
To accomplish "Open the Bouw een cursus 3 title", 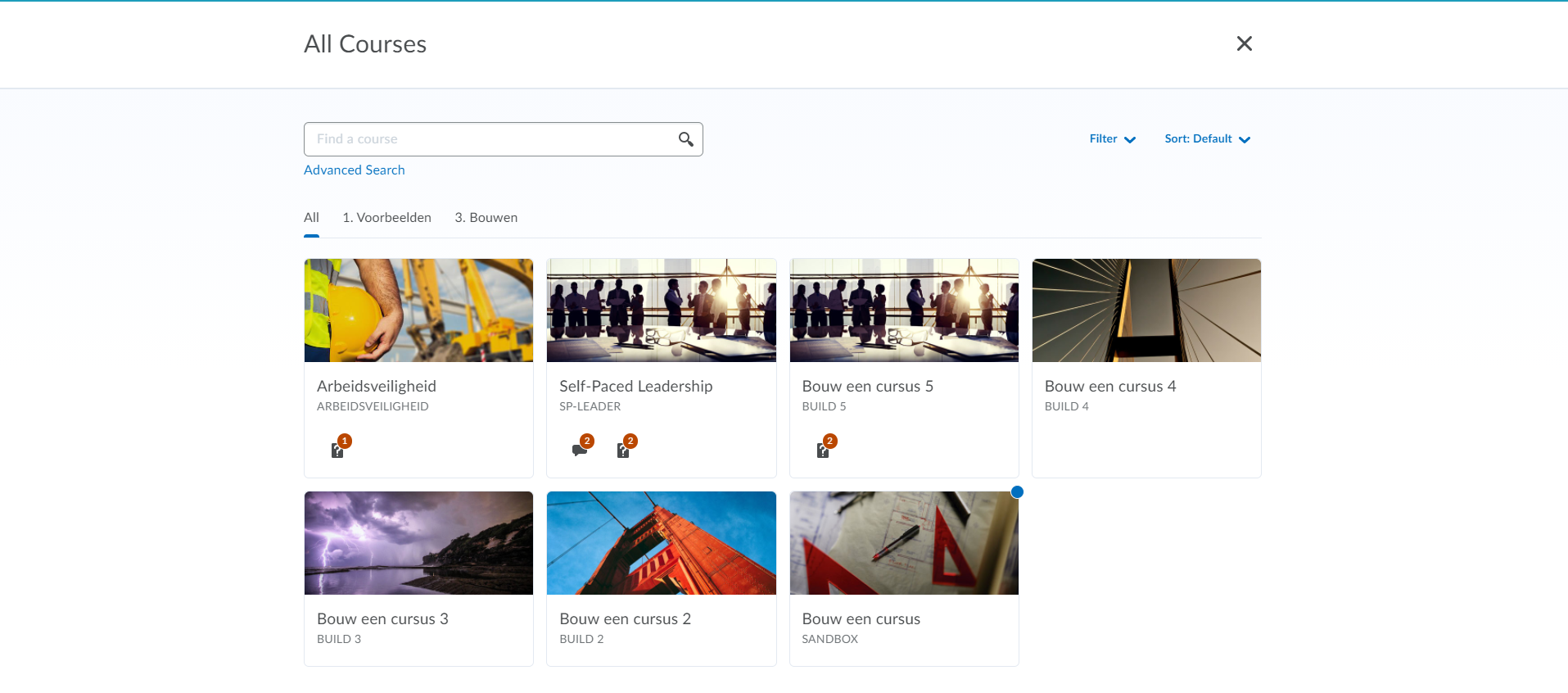I will (382, 619).
